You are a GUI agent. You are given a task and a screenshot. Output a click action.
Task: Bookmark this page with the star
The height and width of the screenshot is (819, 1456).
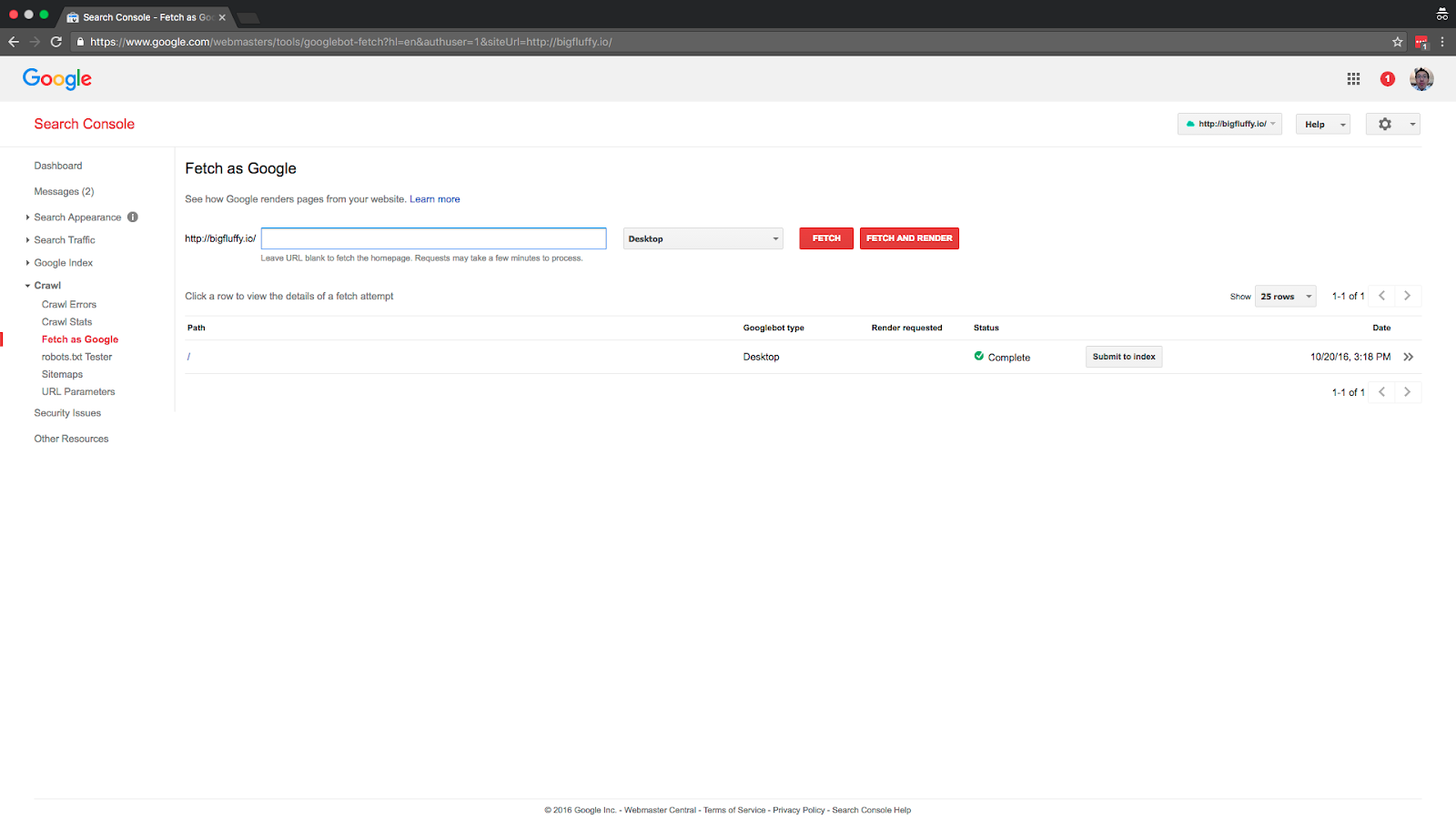1398,42
